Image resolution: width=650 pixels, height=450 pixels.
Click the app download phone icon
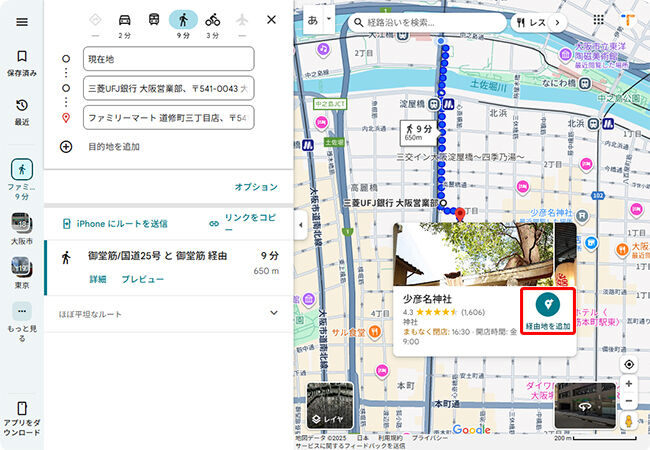pyautogui.click(x=22, y=408)
